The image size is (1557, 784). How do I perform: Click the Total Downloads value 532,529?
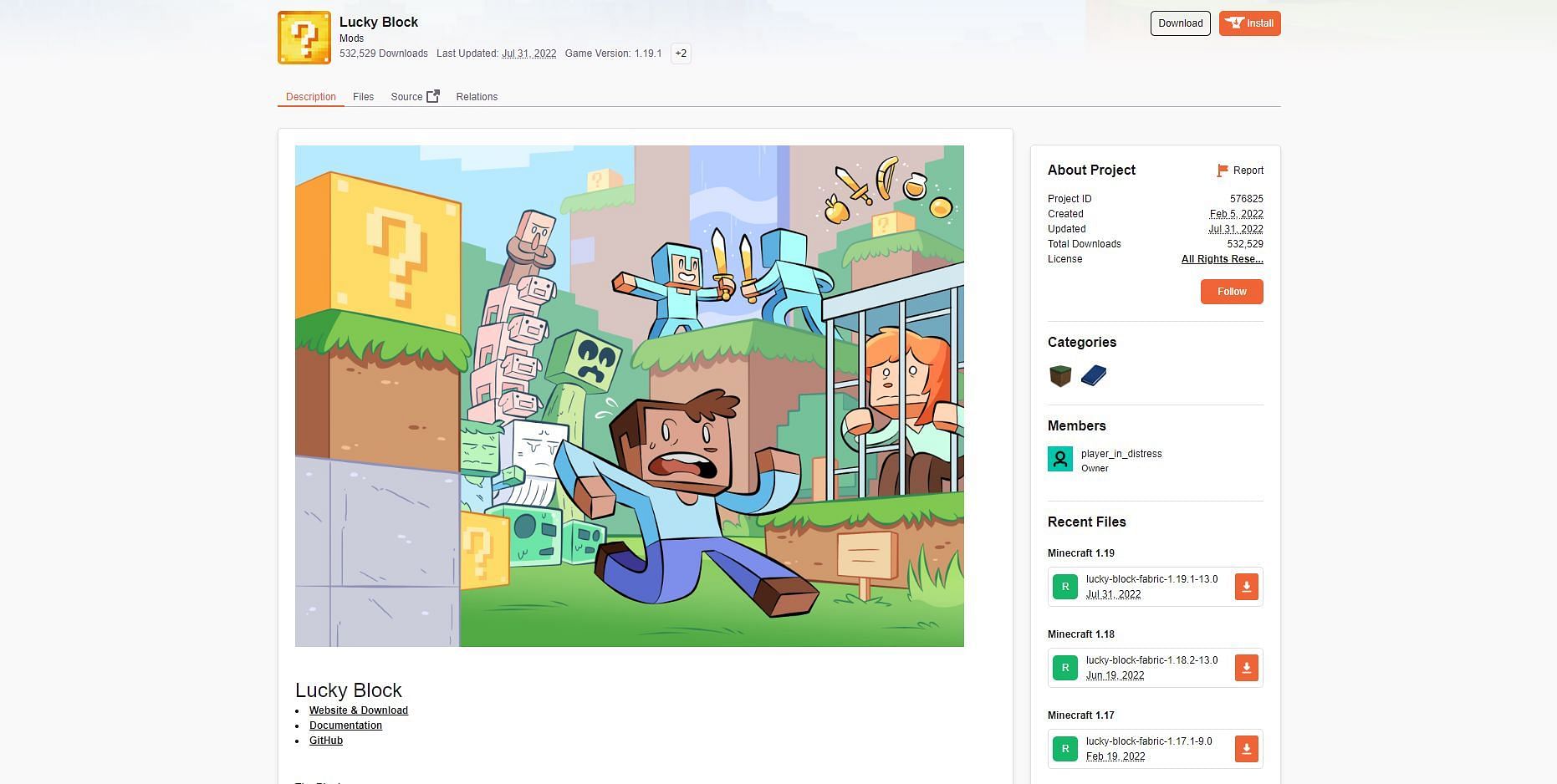point(1244,244)
